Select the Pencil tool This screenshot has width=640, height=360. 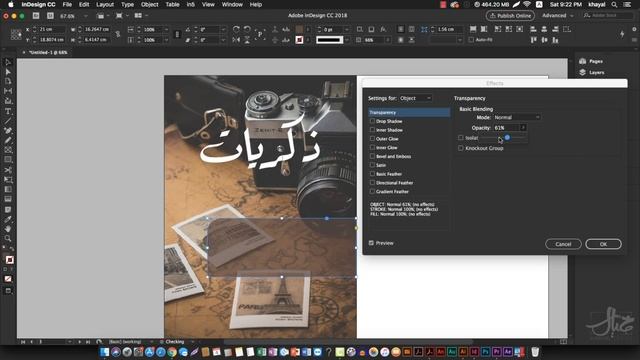[x=8, y=140]
